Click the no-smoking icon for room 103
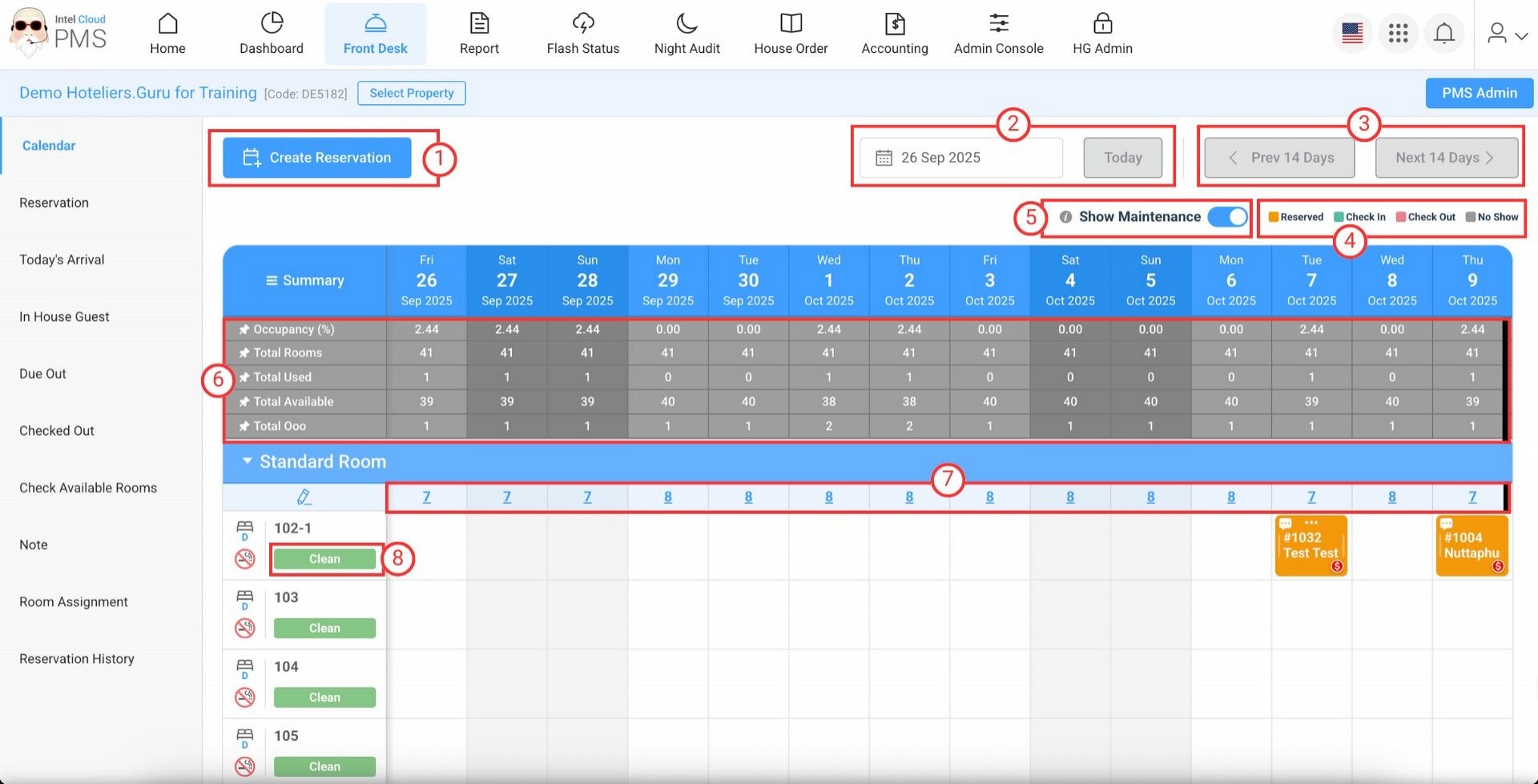The image size is (1538, 784). (245, 628)
